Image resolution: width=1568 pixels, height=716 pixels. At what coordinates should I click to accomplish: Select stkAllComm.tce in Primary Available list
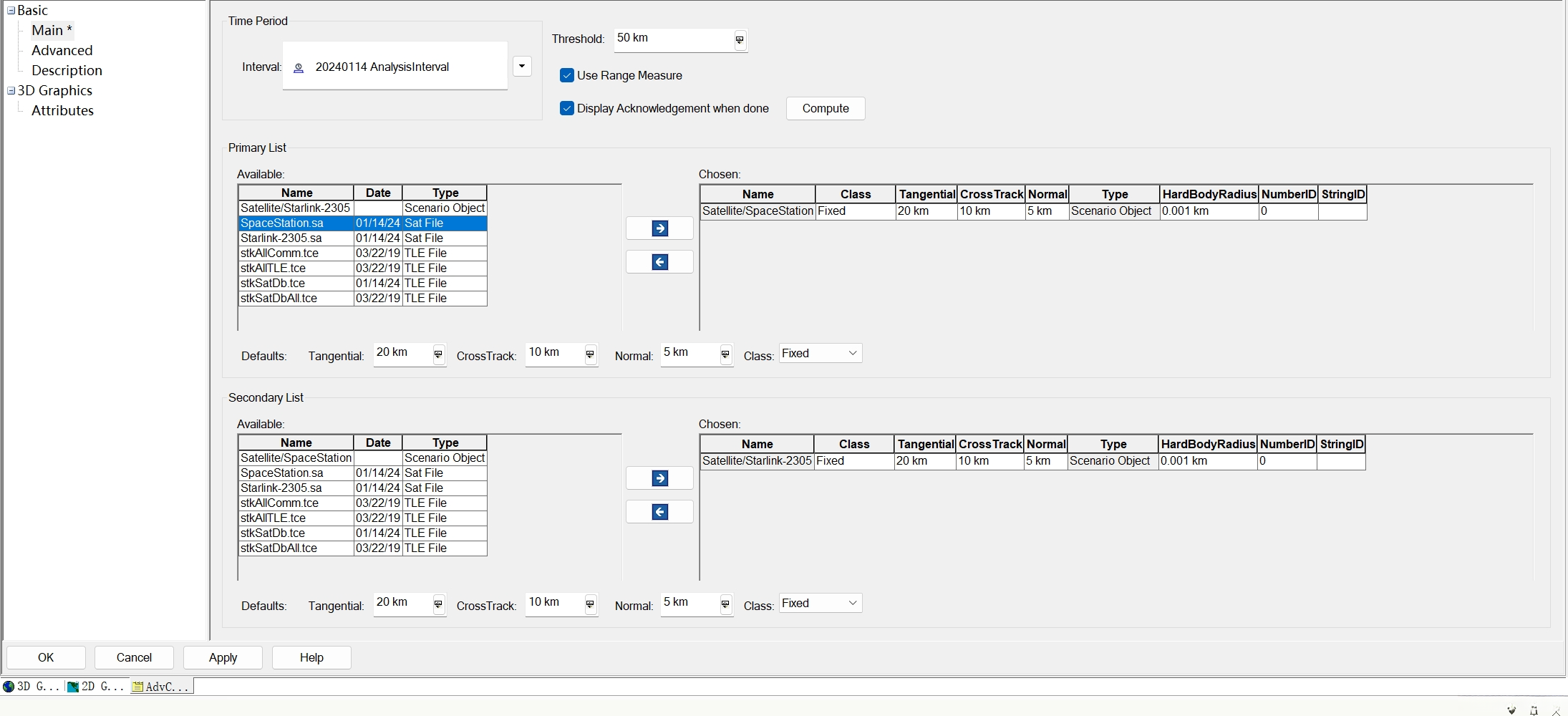(x=279, y=253)
